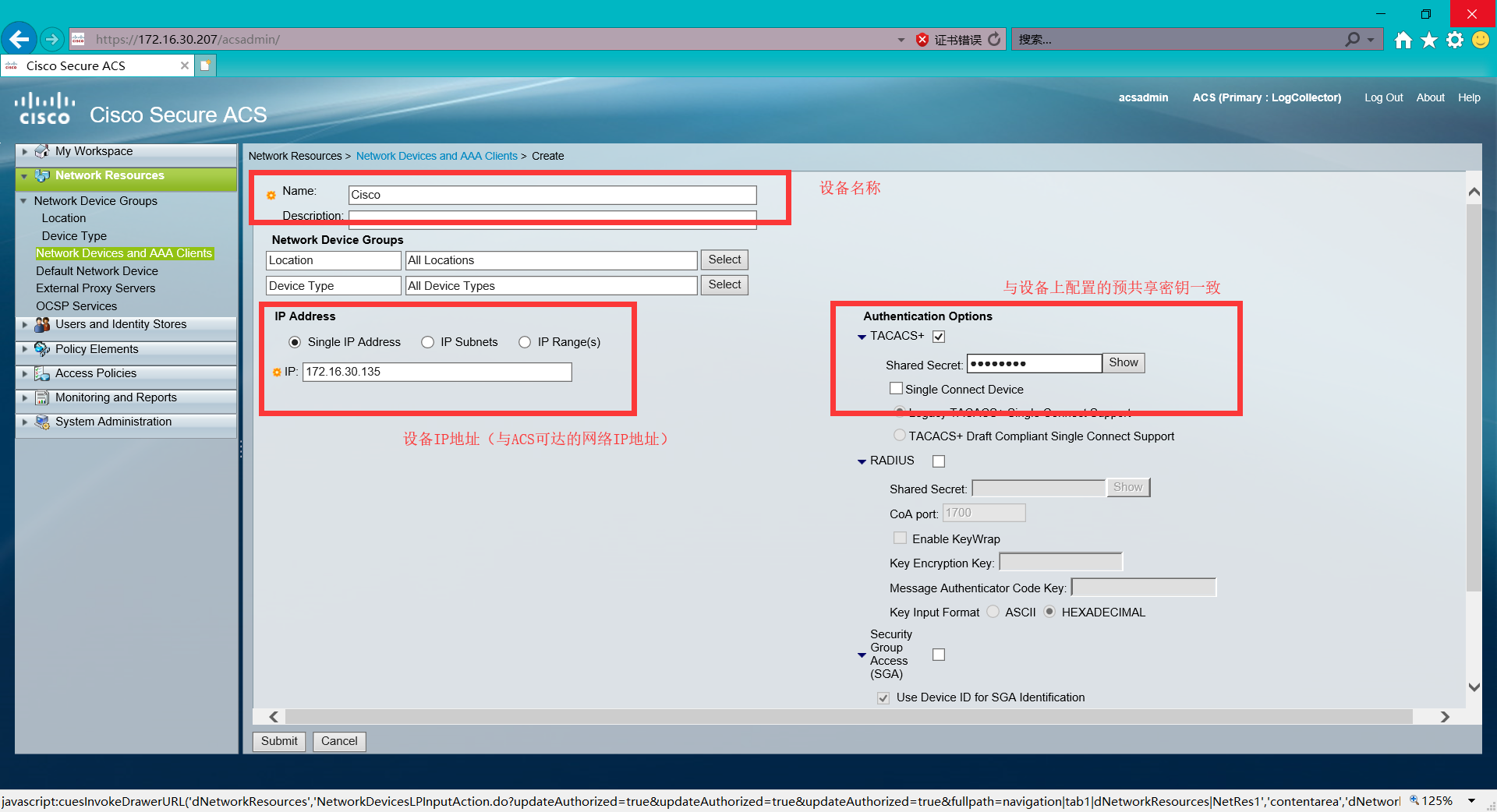Open the About link
The width and height of the screenshot is (1497, 812).
tap(1430, 97)
